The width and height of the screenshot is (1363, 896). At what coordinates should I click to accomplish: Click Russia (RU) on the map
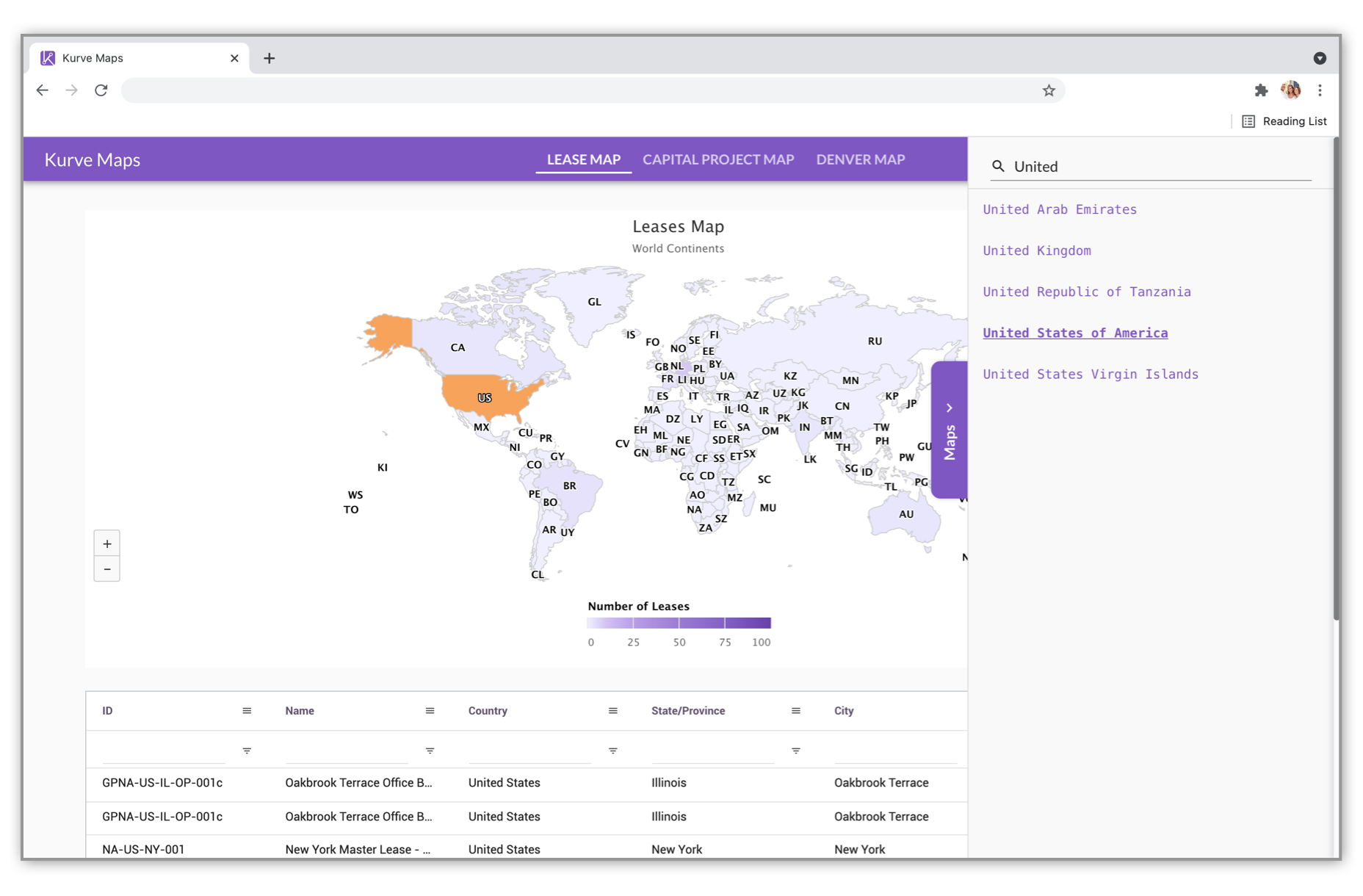coord(875,341)
